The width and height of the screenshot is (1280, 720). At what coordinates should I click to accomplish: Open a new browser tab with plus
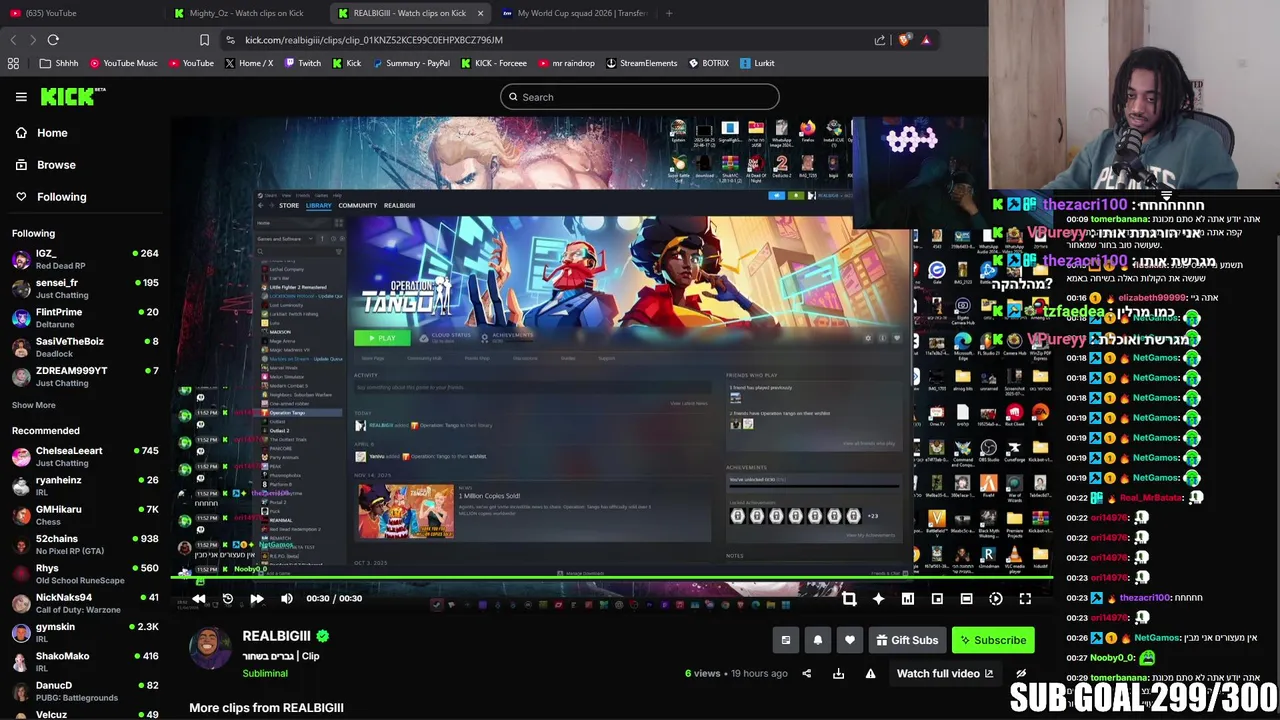point(669,13)
